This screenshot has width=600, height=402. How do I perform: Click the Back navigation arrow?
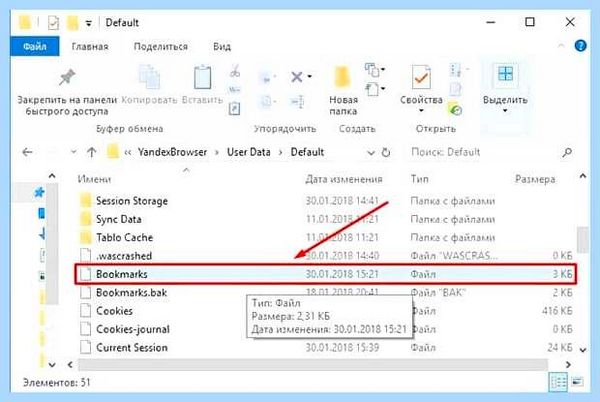27,152
